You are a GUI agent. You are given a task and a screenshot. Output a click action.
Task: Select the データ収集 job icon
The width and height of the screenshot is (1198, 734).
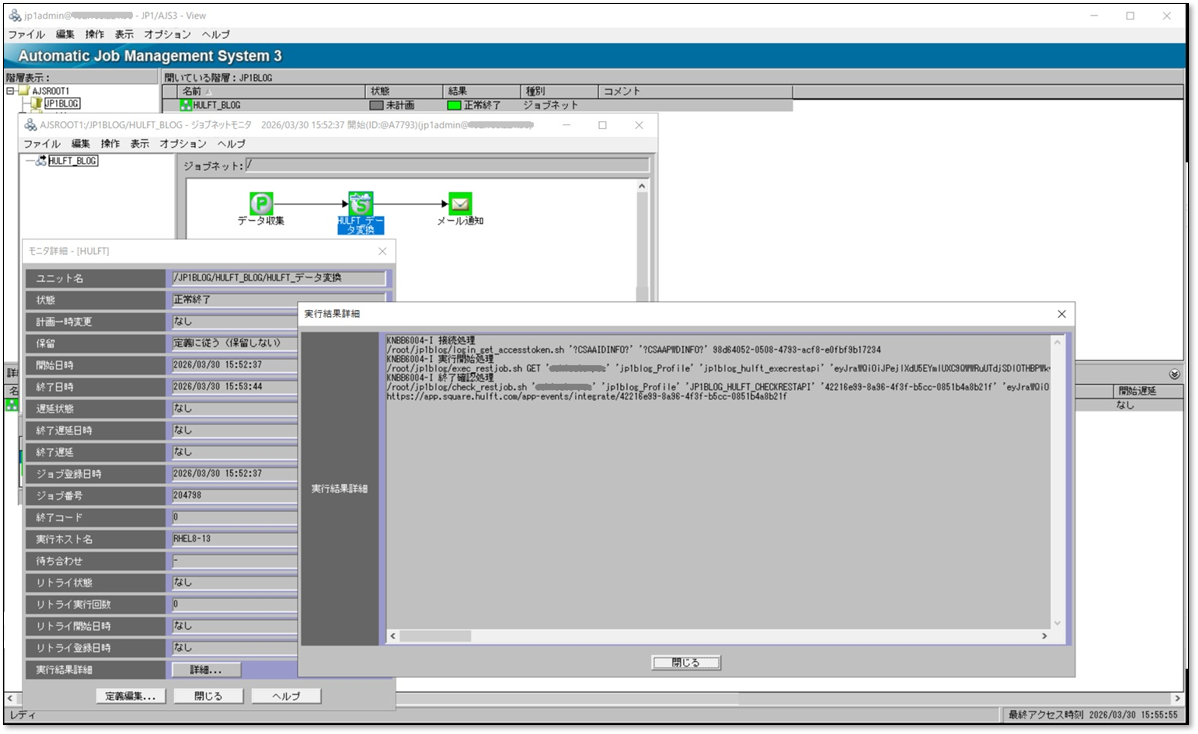click(260, 203)
